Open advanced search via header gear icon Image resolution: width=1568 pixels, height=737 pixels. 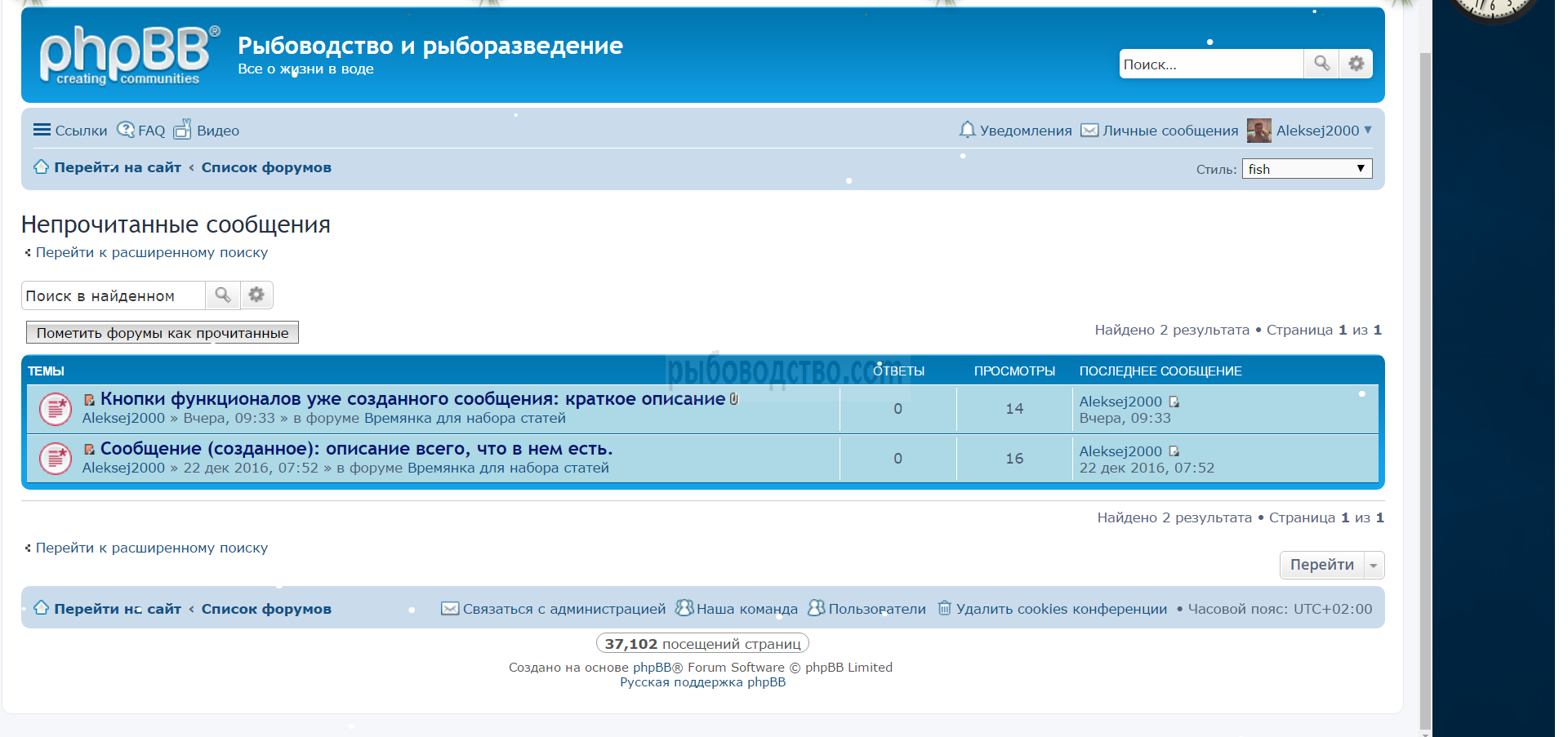1356,64
